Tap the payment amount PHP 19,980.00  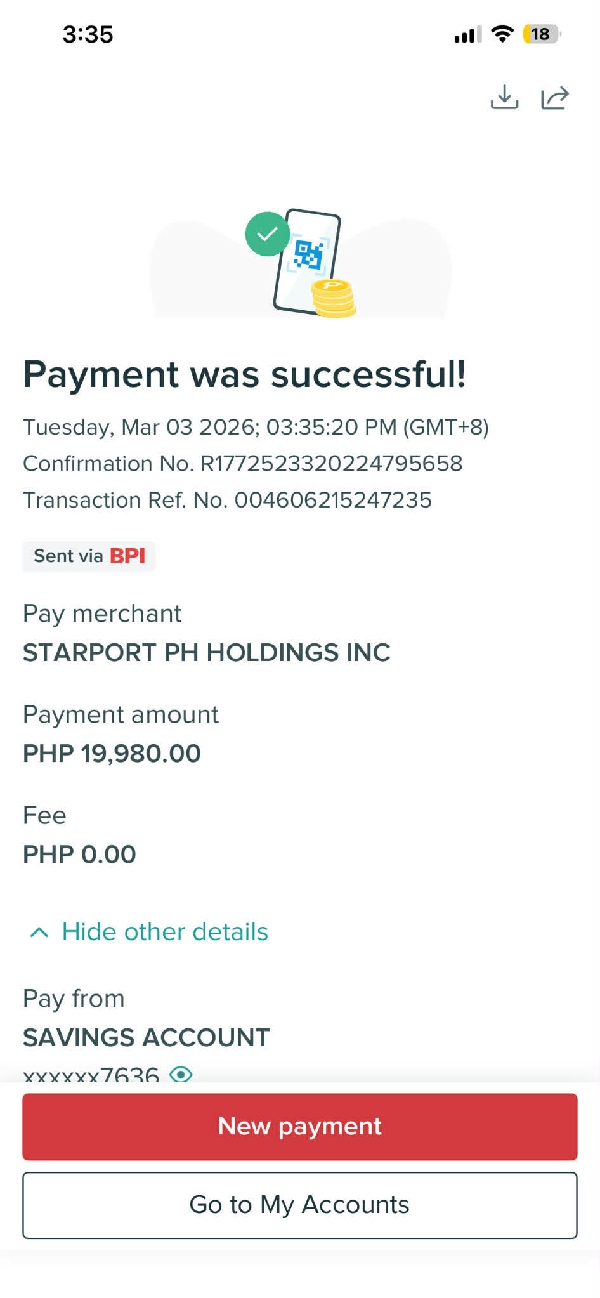click(x=112, y=753)
